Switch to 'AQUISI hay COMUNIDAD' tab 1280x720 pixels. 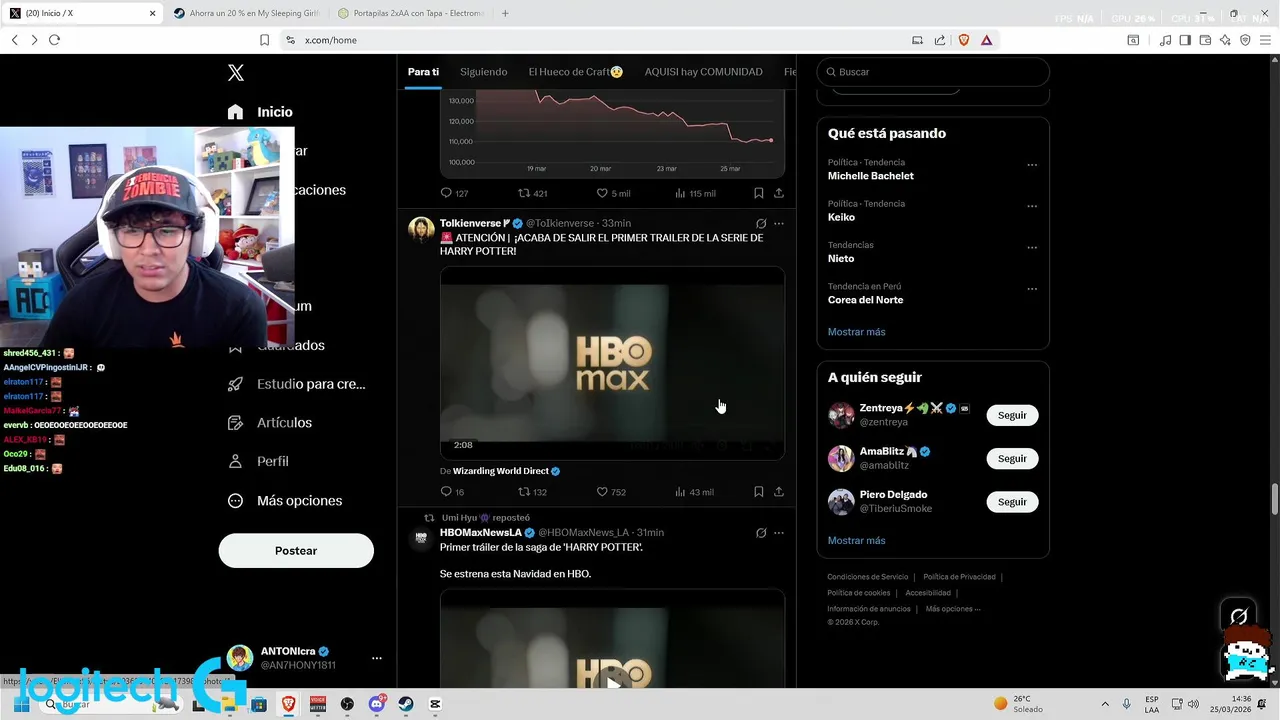click(703, 72)
